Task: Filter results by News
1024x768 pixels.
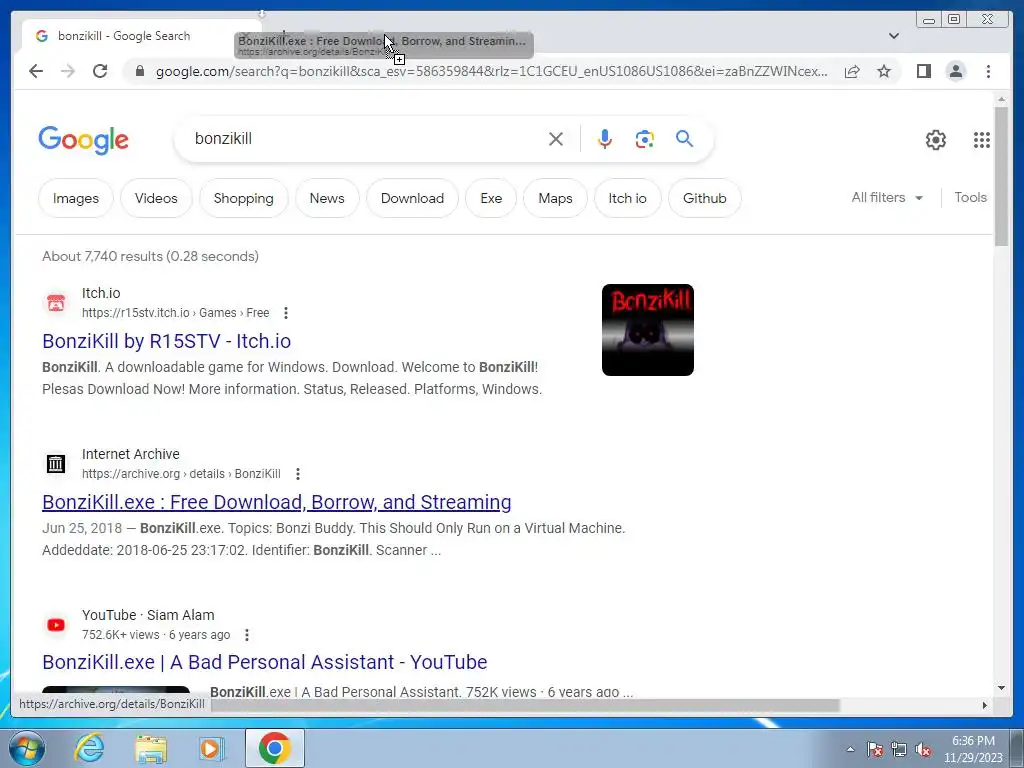Action: click(327, 198)
